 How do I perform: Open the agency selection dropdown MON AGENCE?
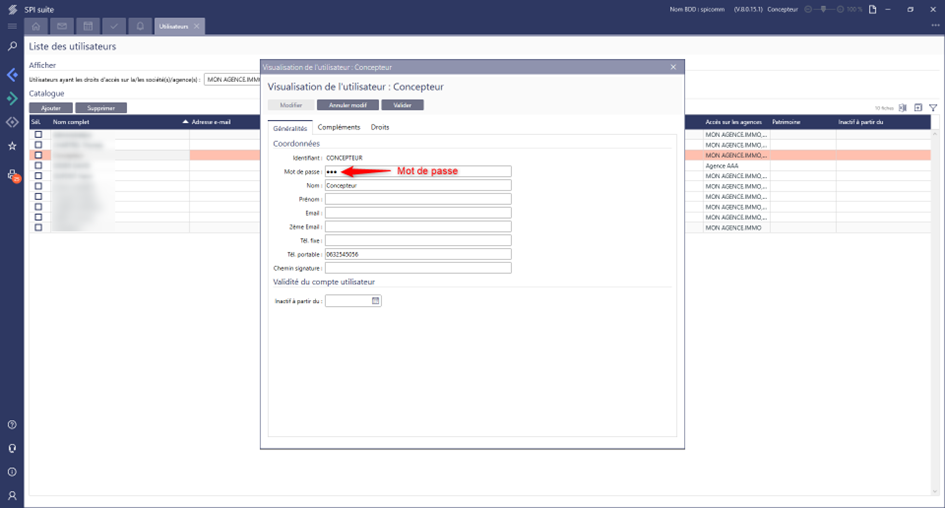[x=232, y=79]
